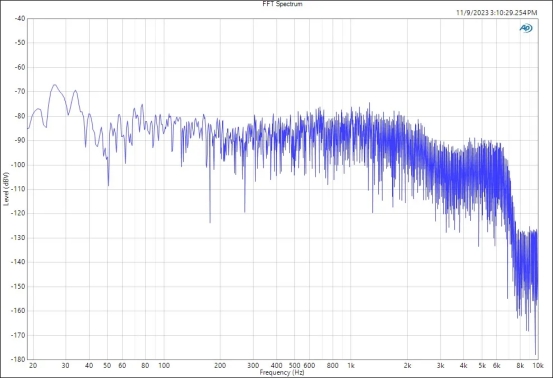Click the -180 tick label on level axis

18,359
